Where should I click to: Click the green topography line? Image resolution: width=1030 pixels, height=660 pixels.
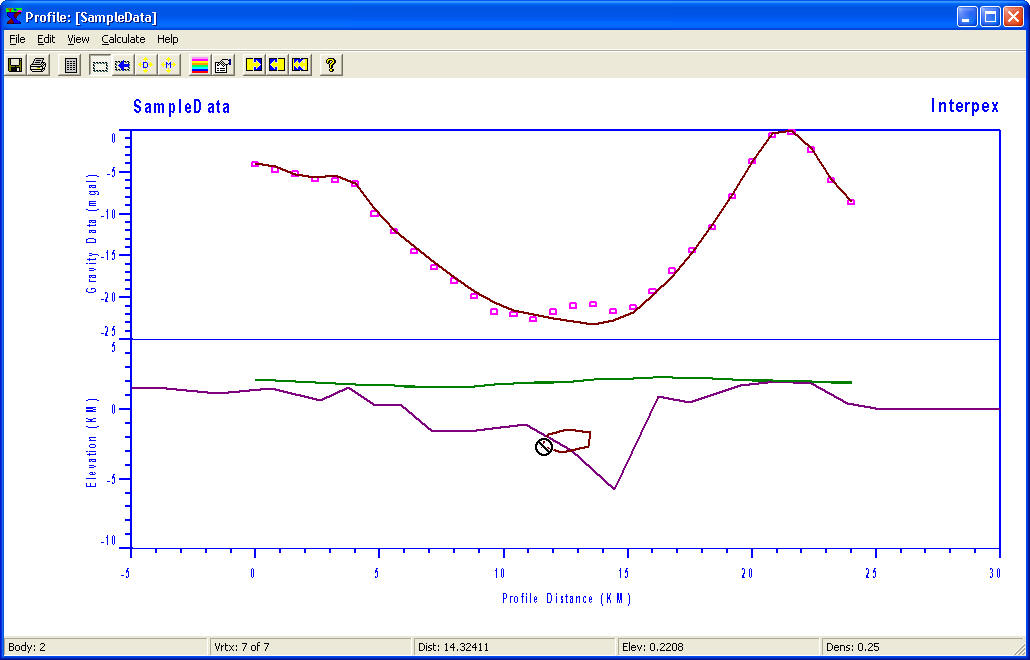pyautogui.click(x=552, y=382)
